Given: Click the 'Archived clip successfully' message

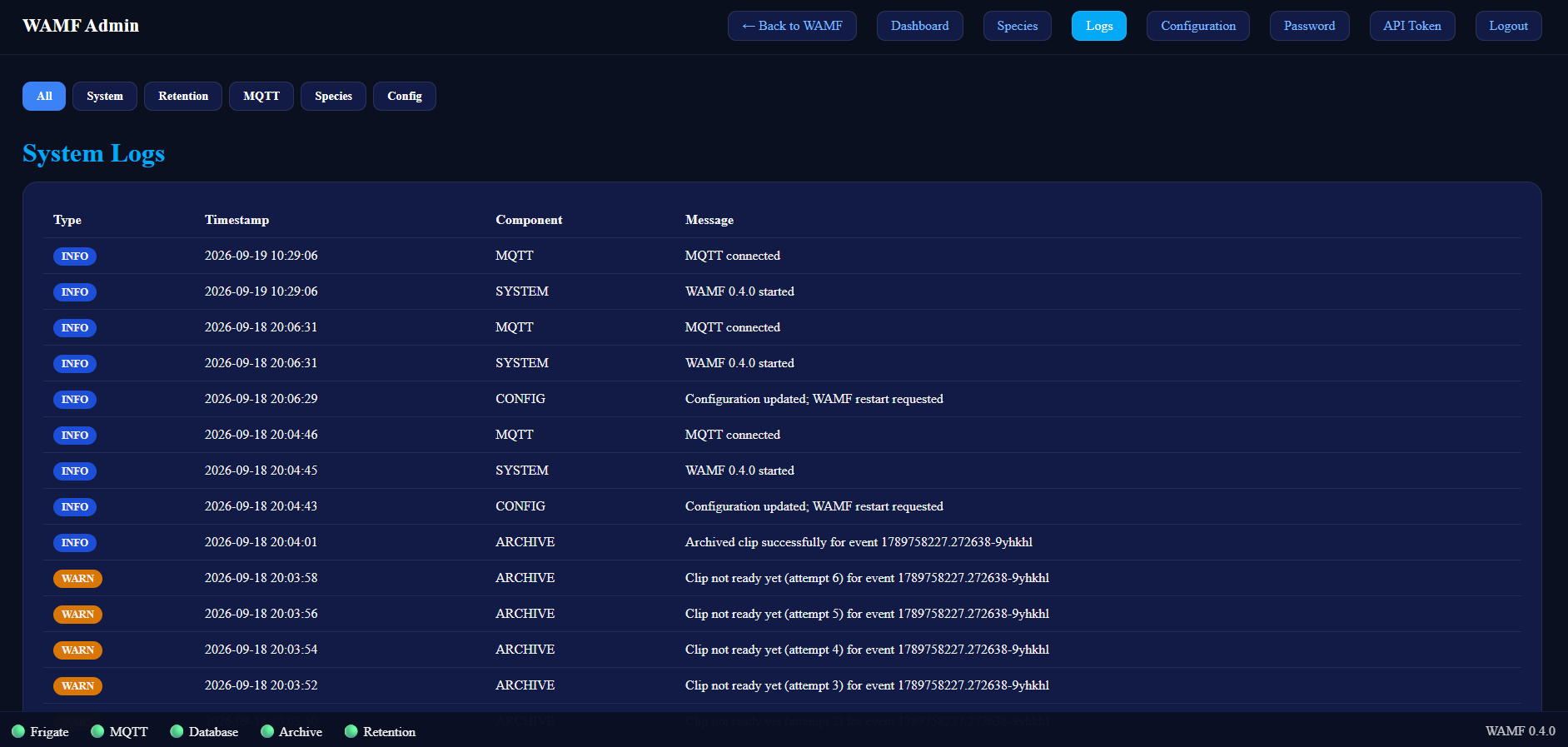Looking at the screenshot, I should click(859, 542).
